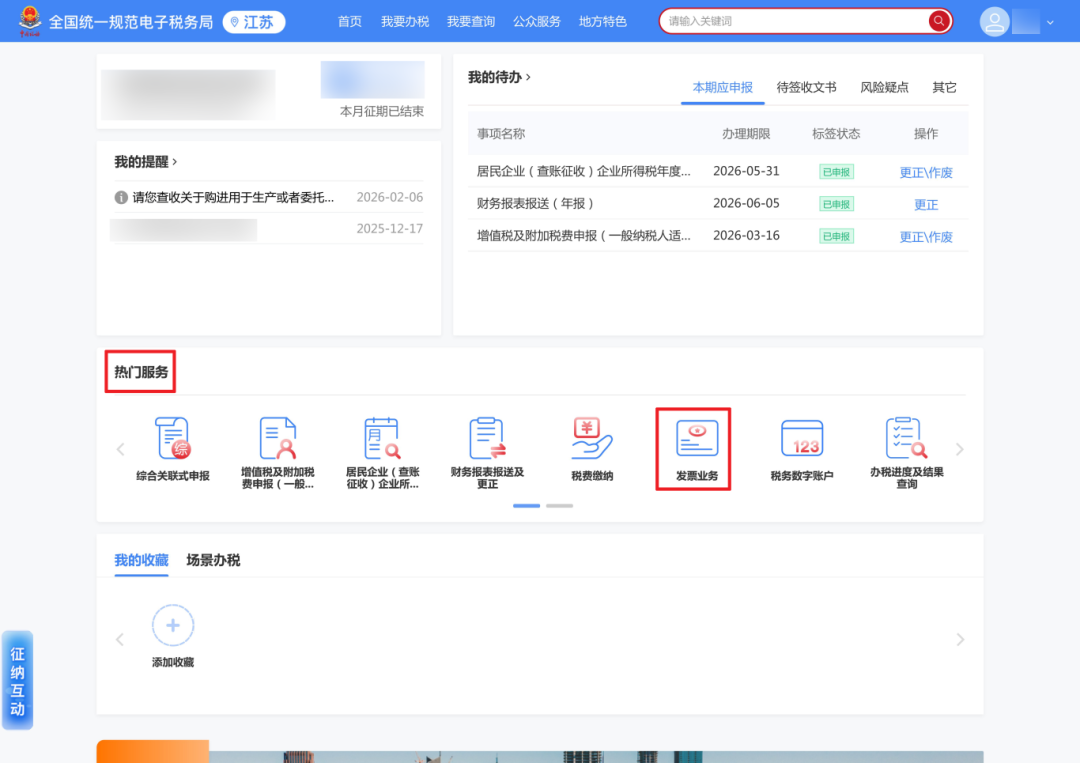
Task: Click the deadline 2026-05-31
Action: tap(746, 171)
